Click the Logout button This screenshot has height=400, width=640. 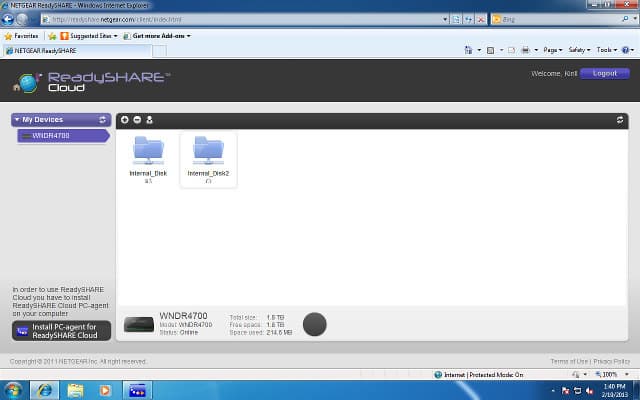pos(604,73)
